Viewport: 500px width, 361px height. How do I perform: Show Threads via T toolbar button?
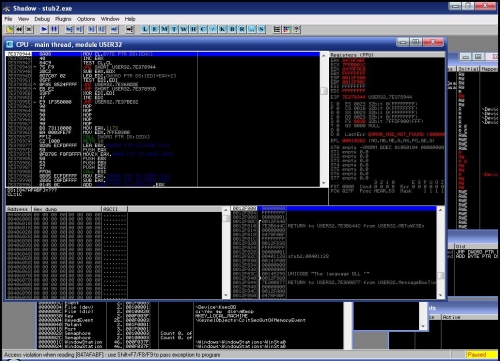point(174,29)
